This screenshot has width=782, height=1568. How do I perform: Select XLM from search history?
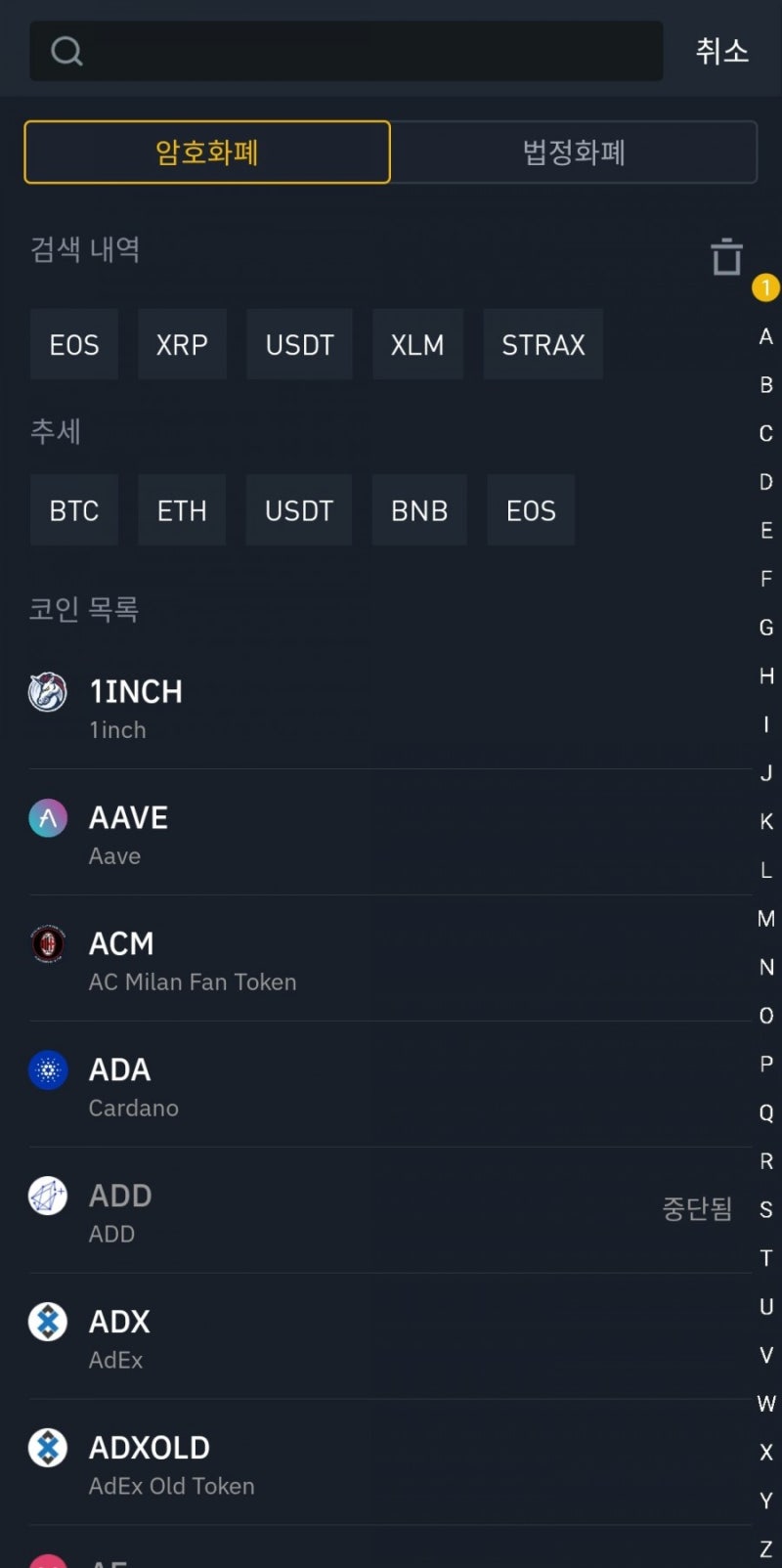click(417, 345)
